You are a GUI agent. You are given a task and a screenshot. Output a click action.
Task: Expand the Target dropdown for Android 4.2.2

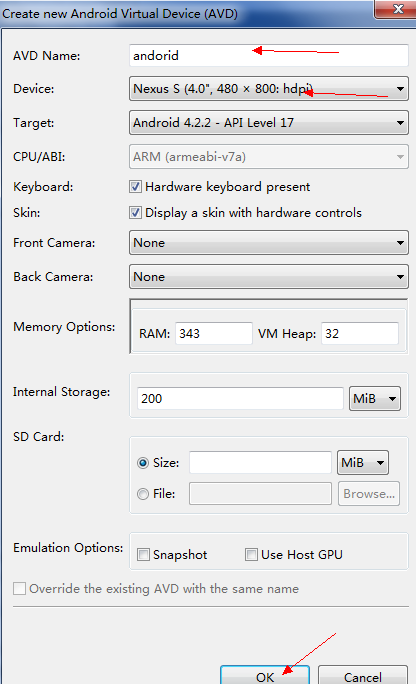(269, 123)
